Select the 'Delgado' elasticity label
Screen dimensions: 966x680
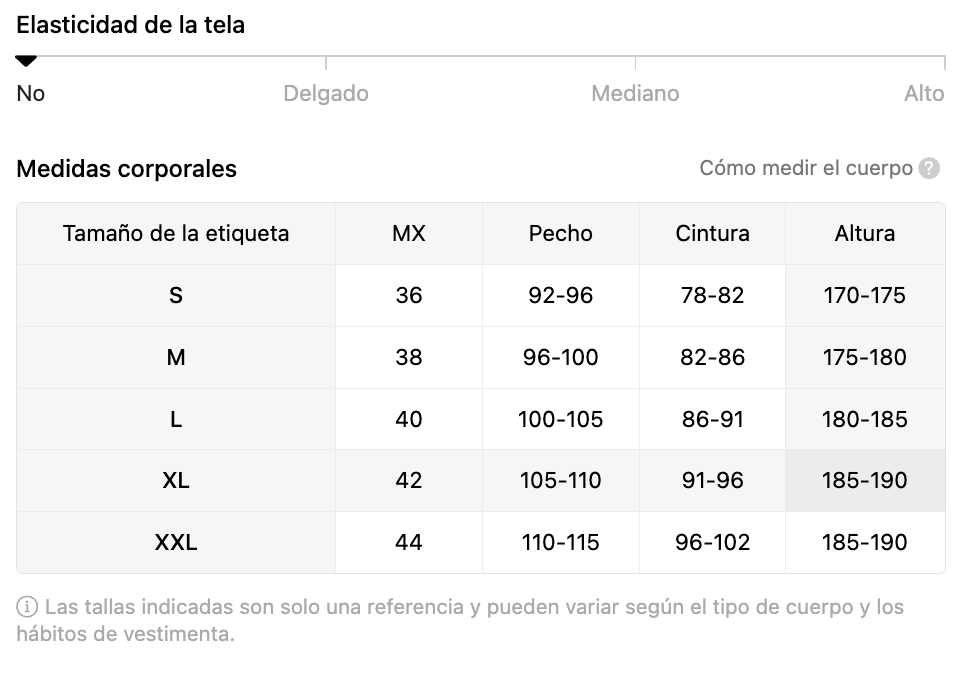click(326, 94)
